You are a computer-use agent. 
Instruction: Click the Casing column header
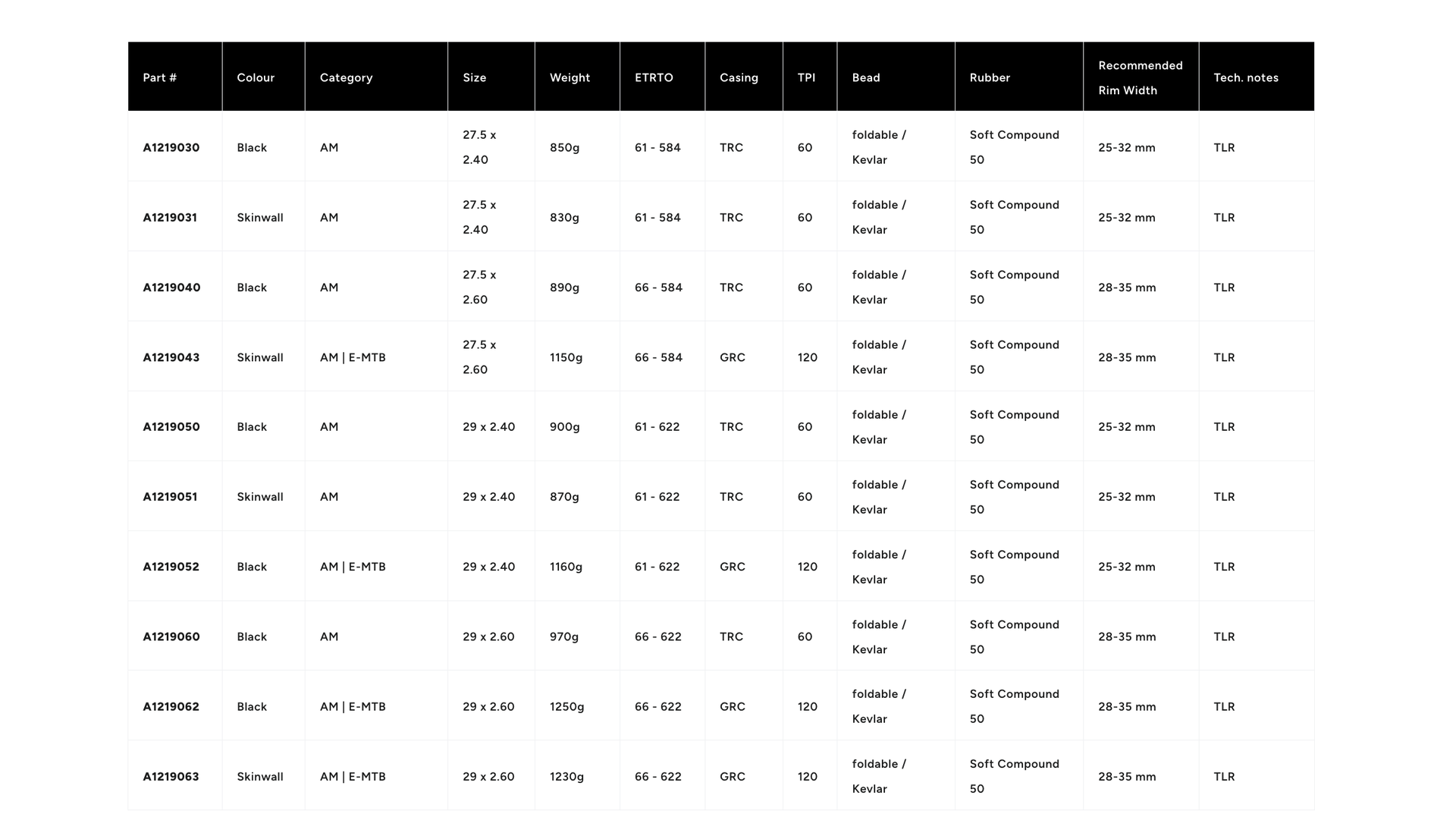click(x=739, y=77)
